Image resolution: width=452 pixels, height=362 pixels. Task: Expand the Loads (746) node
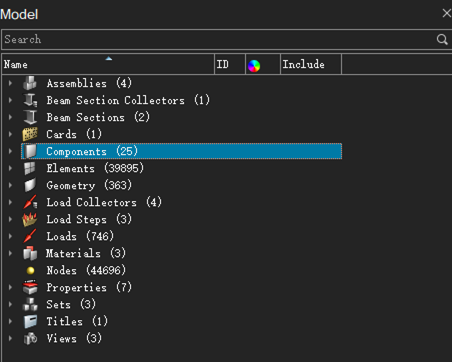click(x=10, y=236)
